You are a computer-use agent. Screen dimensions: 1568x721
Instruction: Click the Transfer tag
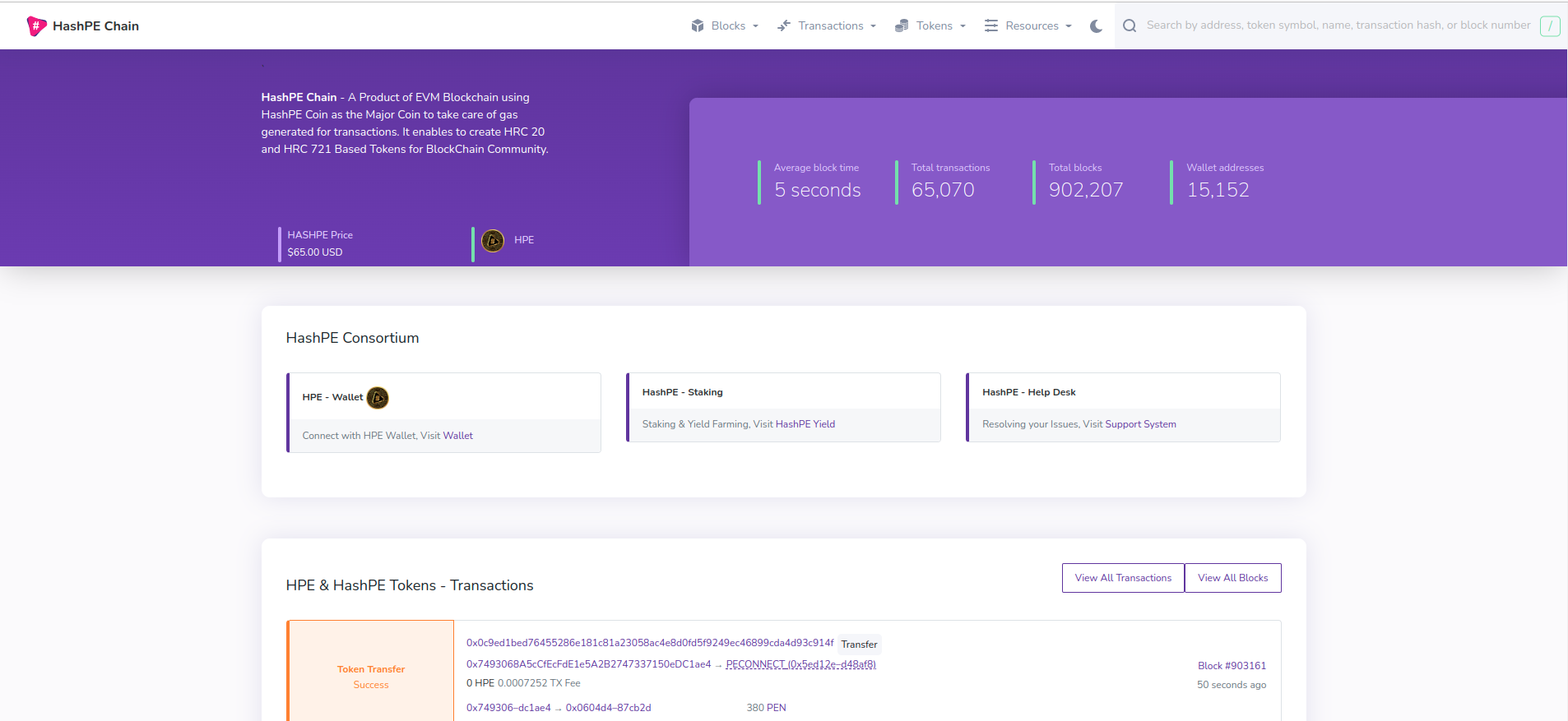click(x=859, y=645)
